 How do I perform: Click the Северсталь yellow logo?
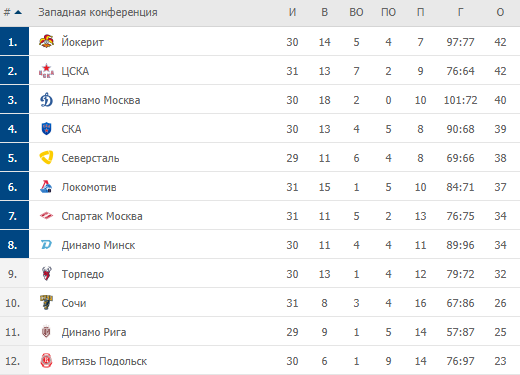click(x=46, y=158)
